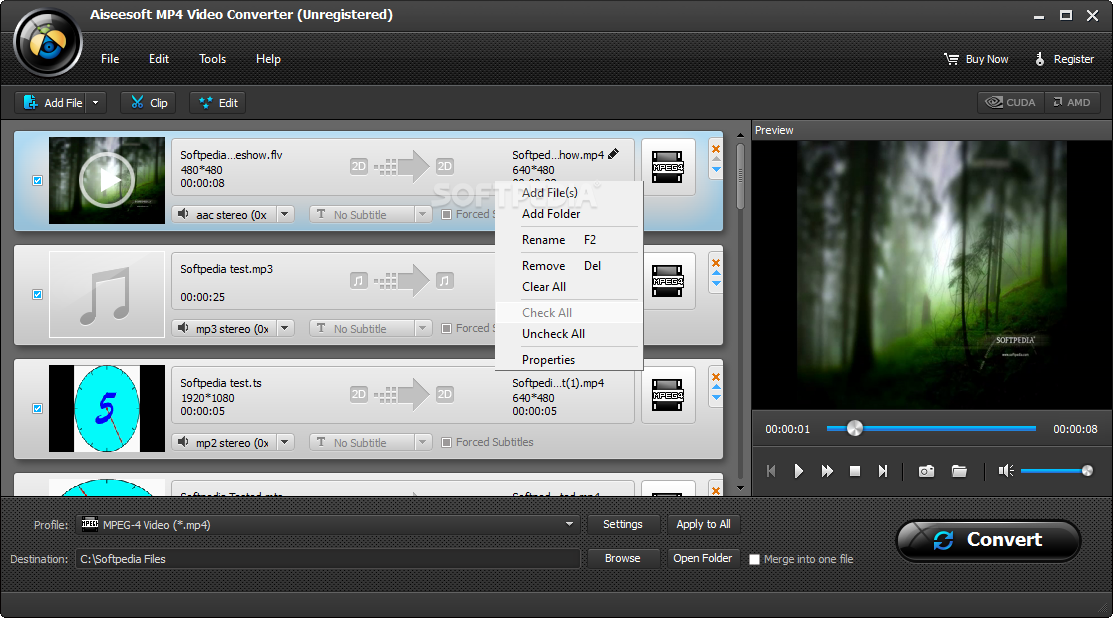Click the Buy Now cart icon

[x=951, y=59]
